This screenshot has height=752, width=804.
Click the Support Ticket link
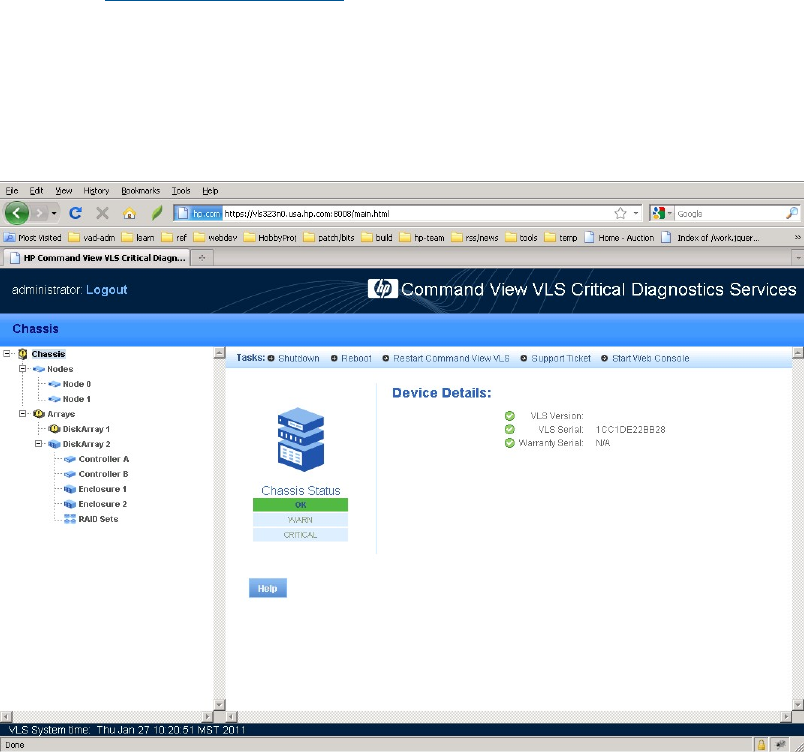(x=561, y=358)
